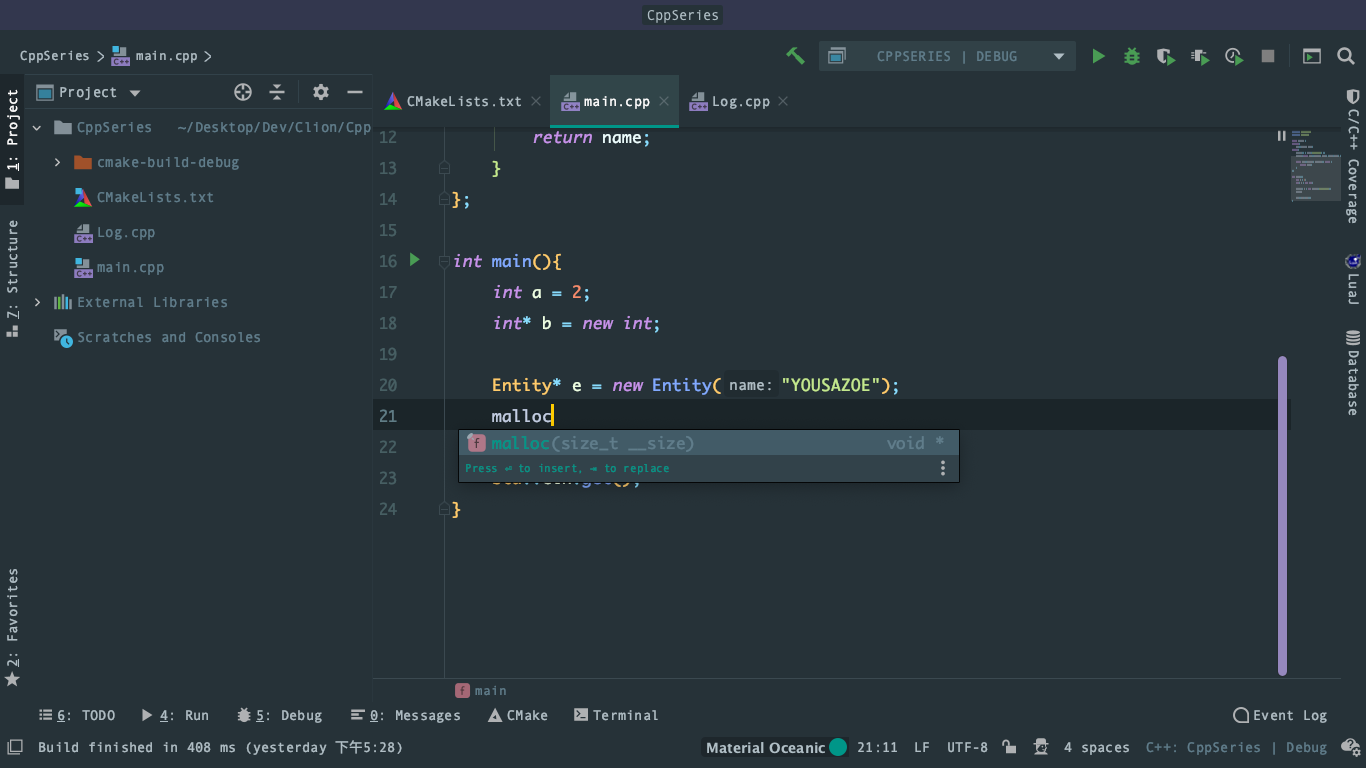This screenshot has height=768, width=1366.
Task: Run with Coverage shield icon
Action: tap(1166, 56)
